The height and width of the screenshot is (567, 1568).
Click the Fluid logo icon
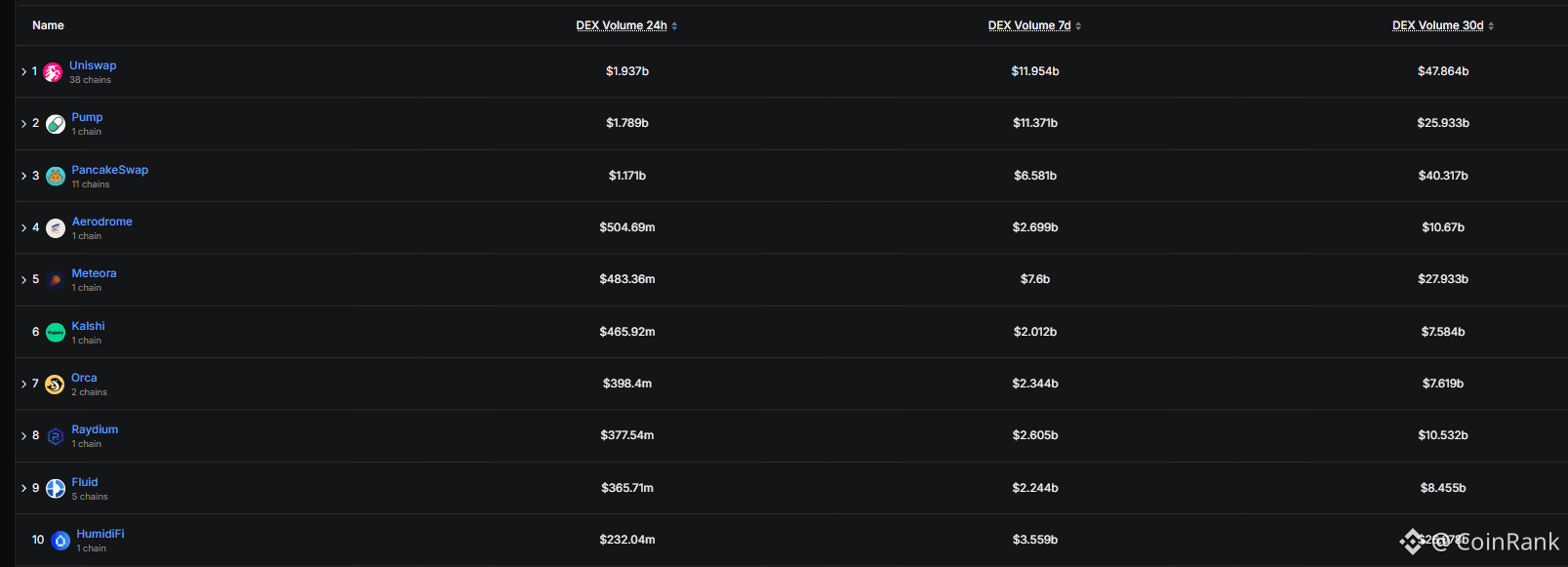[x=56, y=488]
